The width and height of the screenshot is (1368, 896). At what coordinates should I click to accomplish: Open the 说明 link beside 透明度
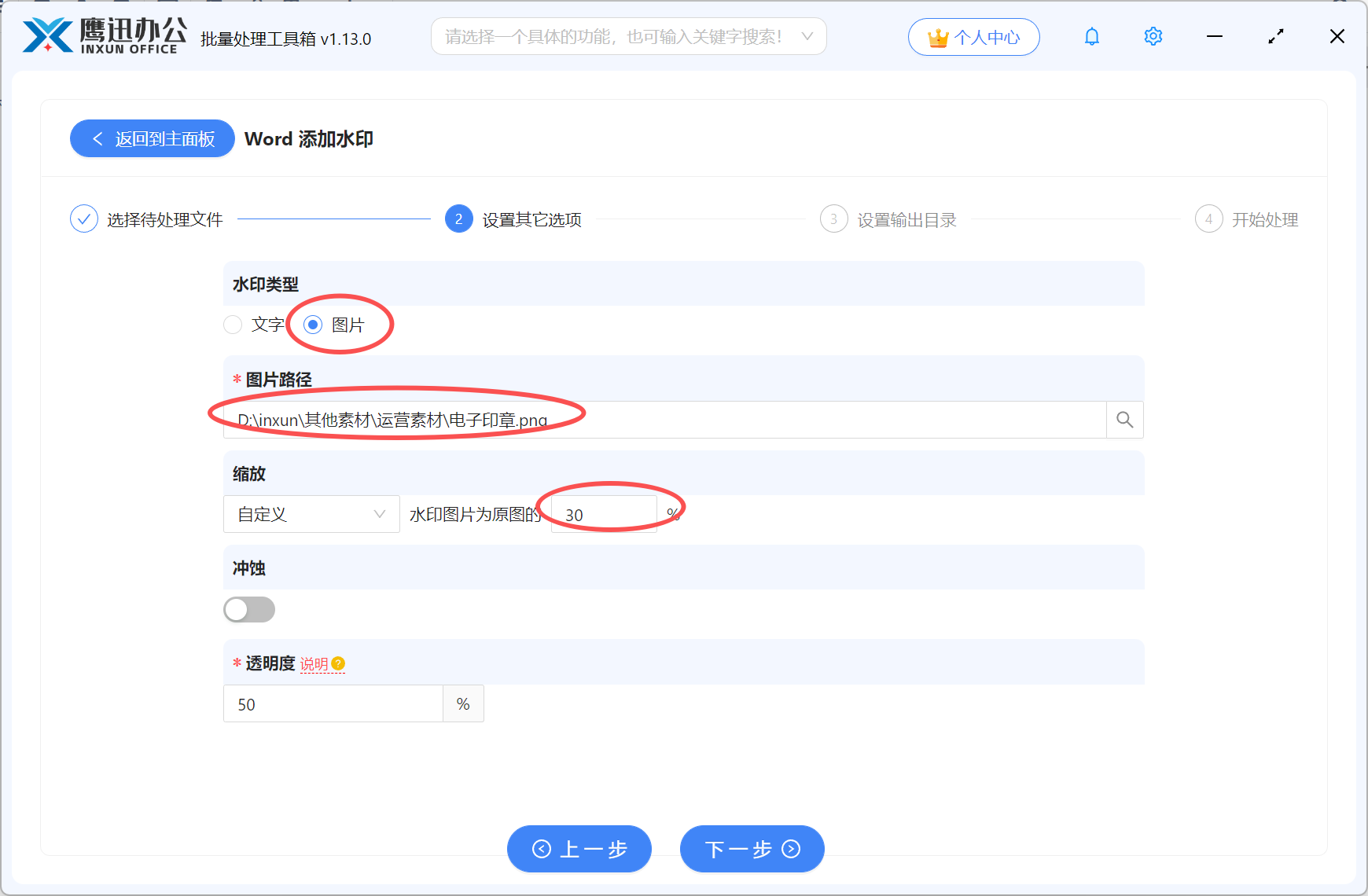314,664
